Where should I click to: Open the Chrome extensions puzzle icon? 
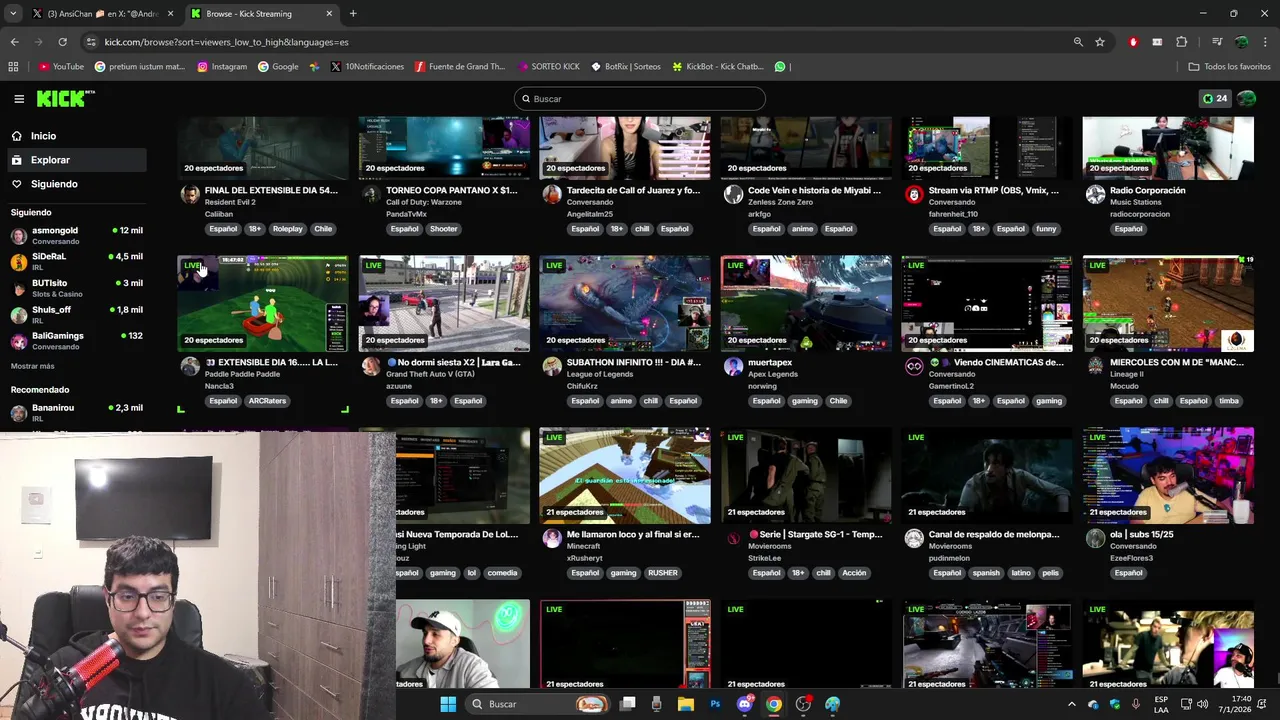tap(1182, 42)
